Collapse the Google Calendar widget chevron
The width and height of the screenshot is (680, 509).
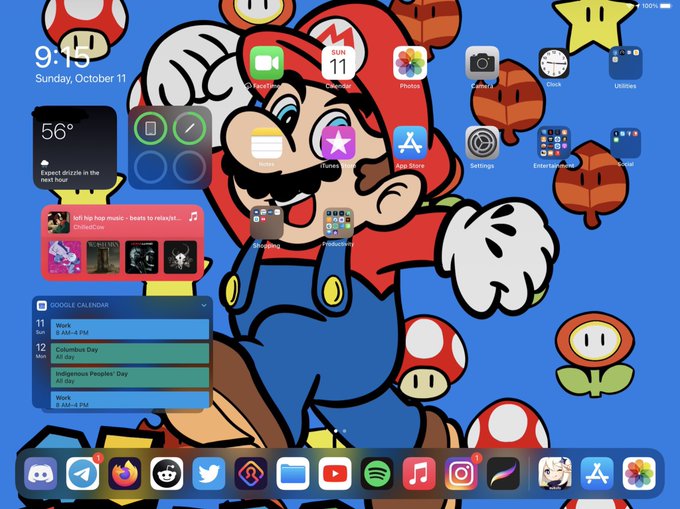204,305
